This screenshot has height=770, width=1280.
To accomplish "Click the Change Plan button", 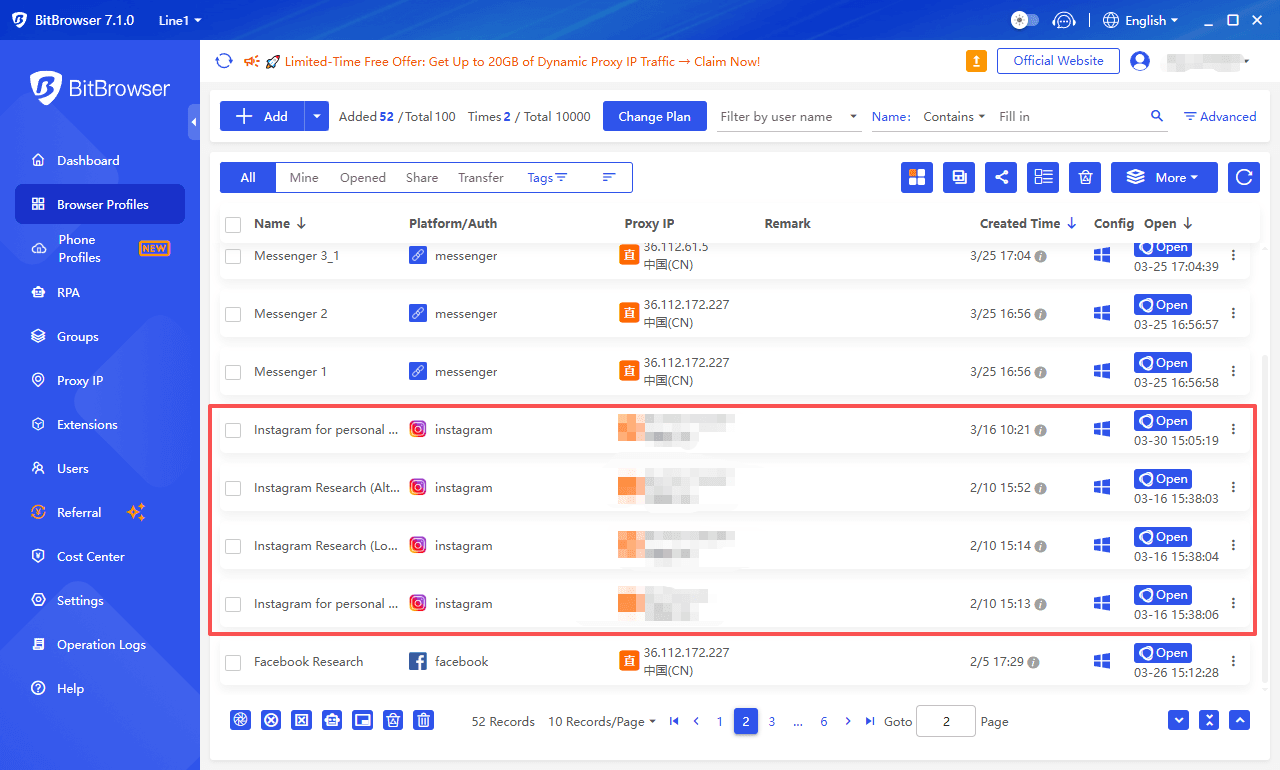I will (655, 116).
